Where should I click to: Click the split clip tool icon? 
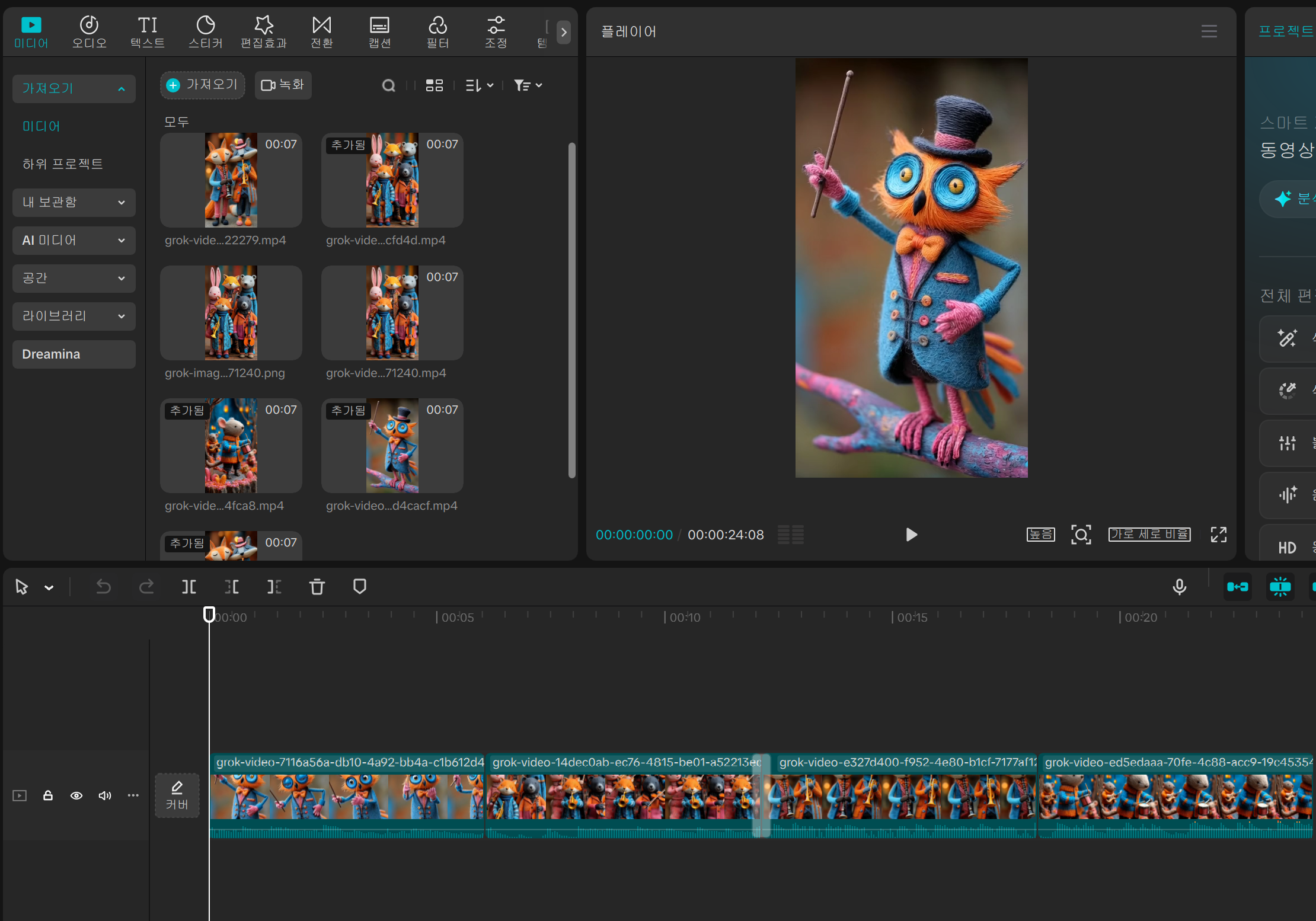pyautogui.click(x=189, y=587)
